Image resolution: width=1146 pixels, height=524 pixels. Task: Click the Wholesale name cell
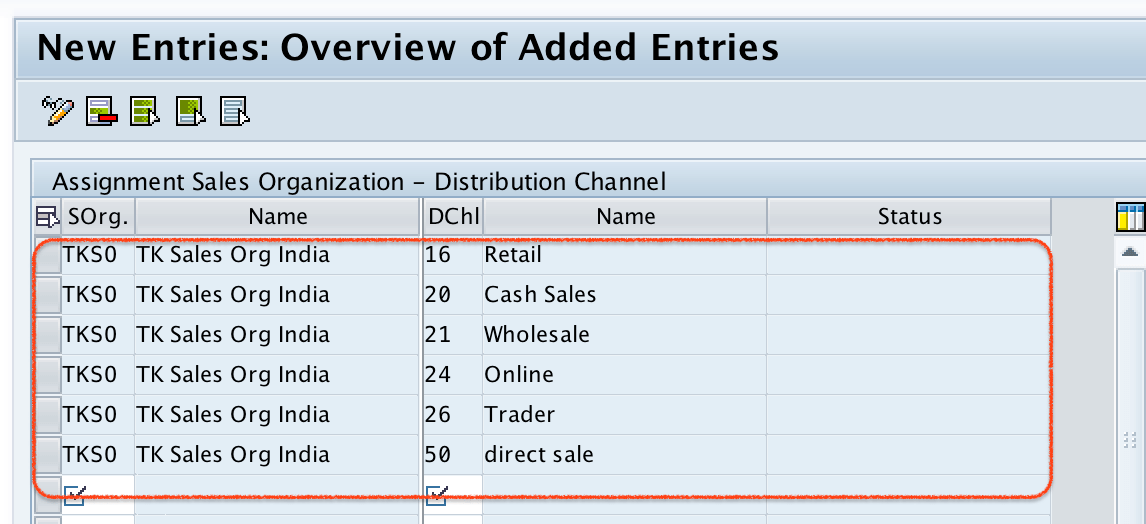coord(625,335)
